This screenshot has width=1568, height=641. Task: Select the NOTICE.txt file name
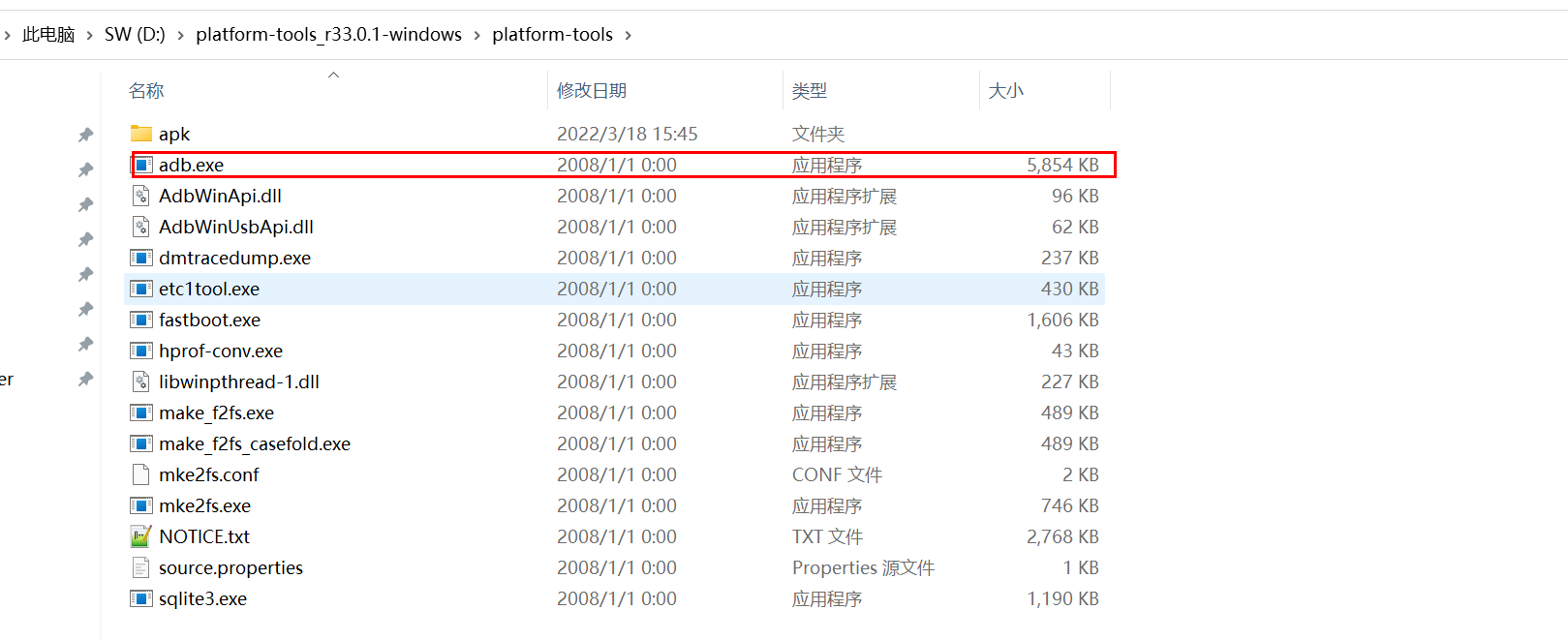pyautogui.click(x=204, y=536)
